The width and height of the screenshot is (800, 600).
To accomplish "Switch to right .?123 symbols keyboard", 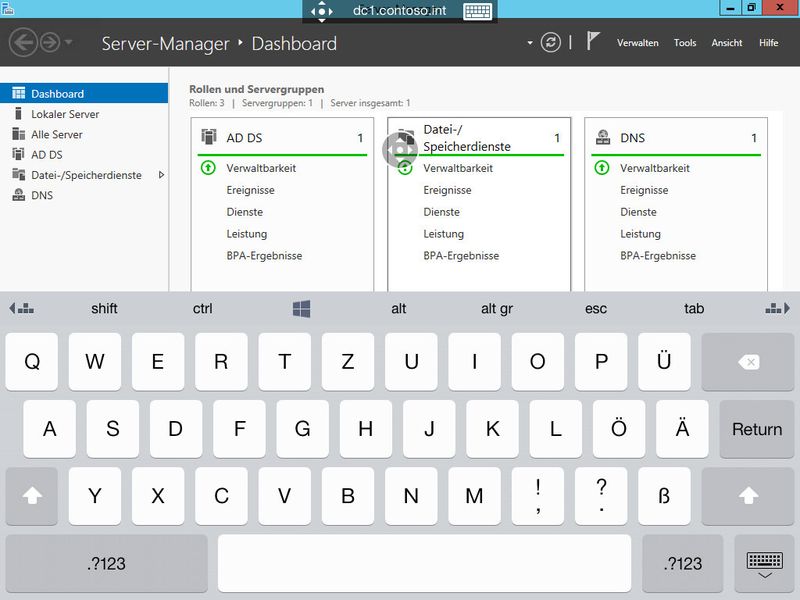I will click(x=683, y=563).
